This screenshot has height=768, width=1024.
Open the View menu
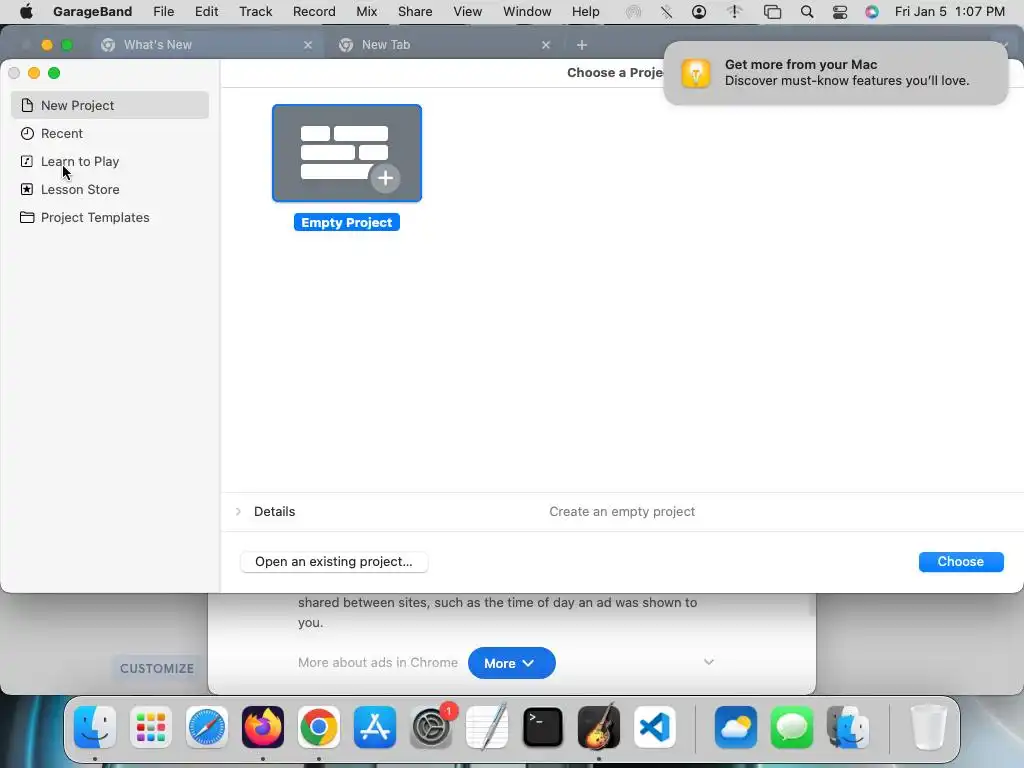pyautogui.click(x=468, y=11)
